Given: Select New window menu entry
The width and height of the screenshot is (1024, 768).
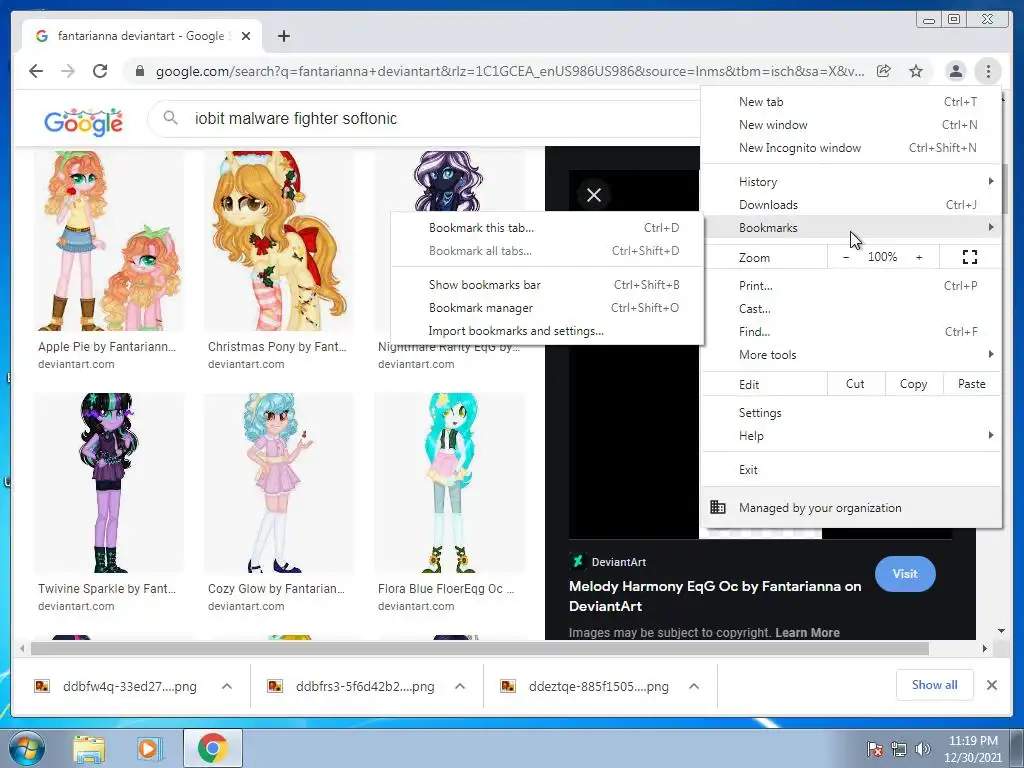Looking at the screenshot, I should pos(852,125).
